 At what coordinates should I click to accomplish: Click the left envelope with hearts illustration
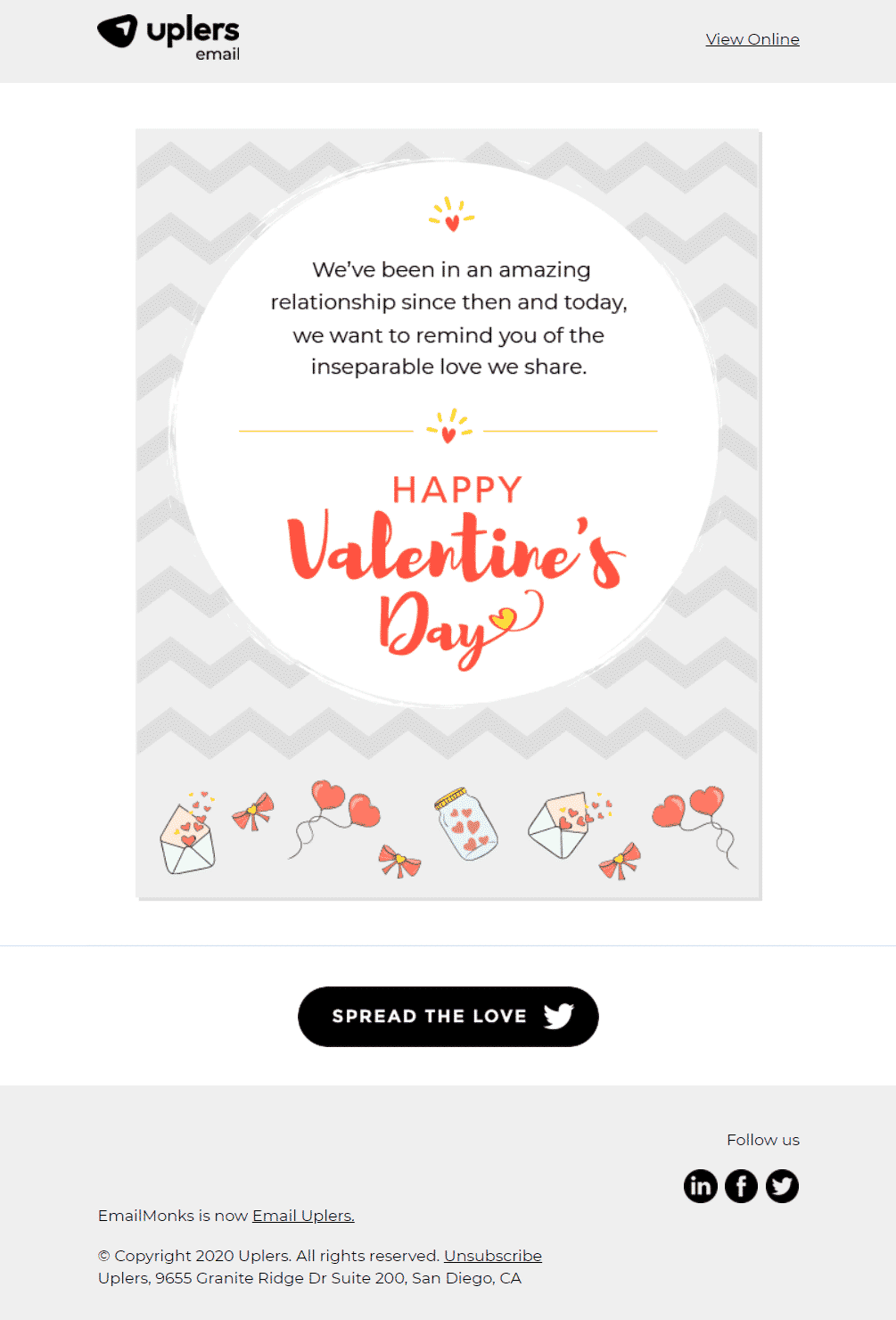click(x=189, y=833)
